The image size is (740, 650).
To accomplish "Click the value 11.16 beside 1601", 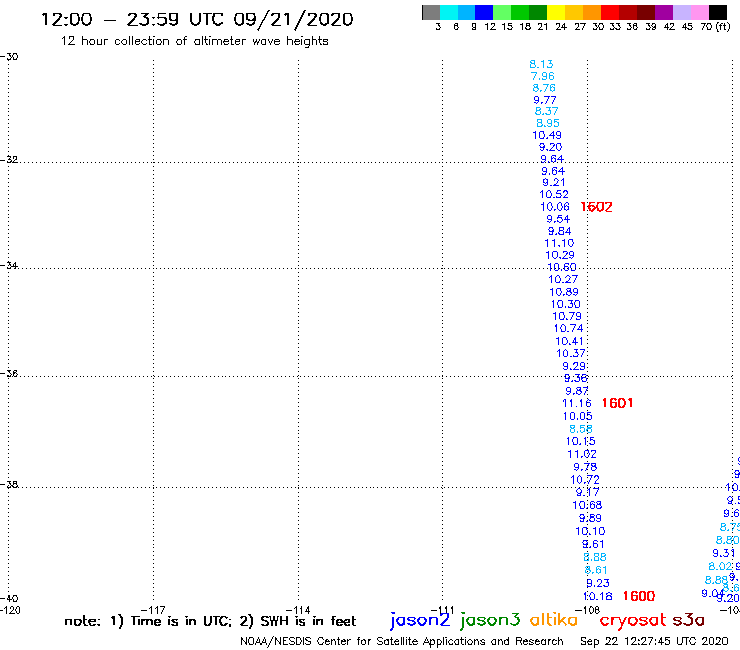I will point(577,403).
